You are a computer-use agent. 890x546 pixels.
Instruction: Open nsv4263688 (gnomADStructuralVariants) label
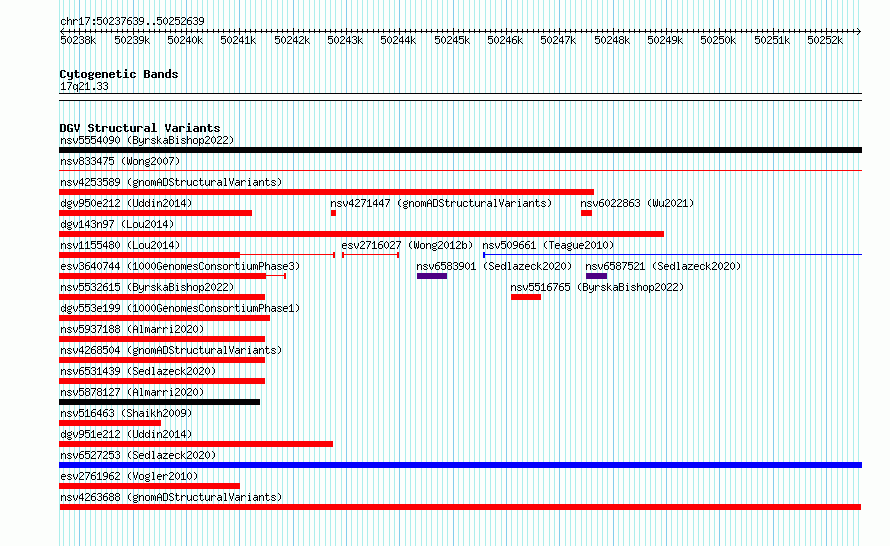[x=171, y=497]
